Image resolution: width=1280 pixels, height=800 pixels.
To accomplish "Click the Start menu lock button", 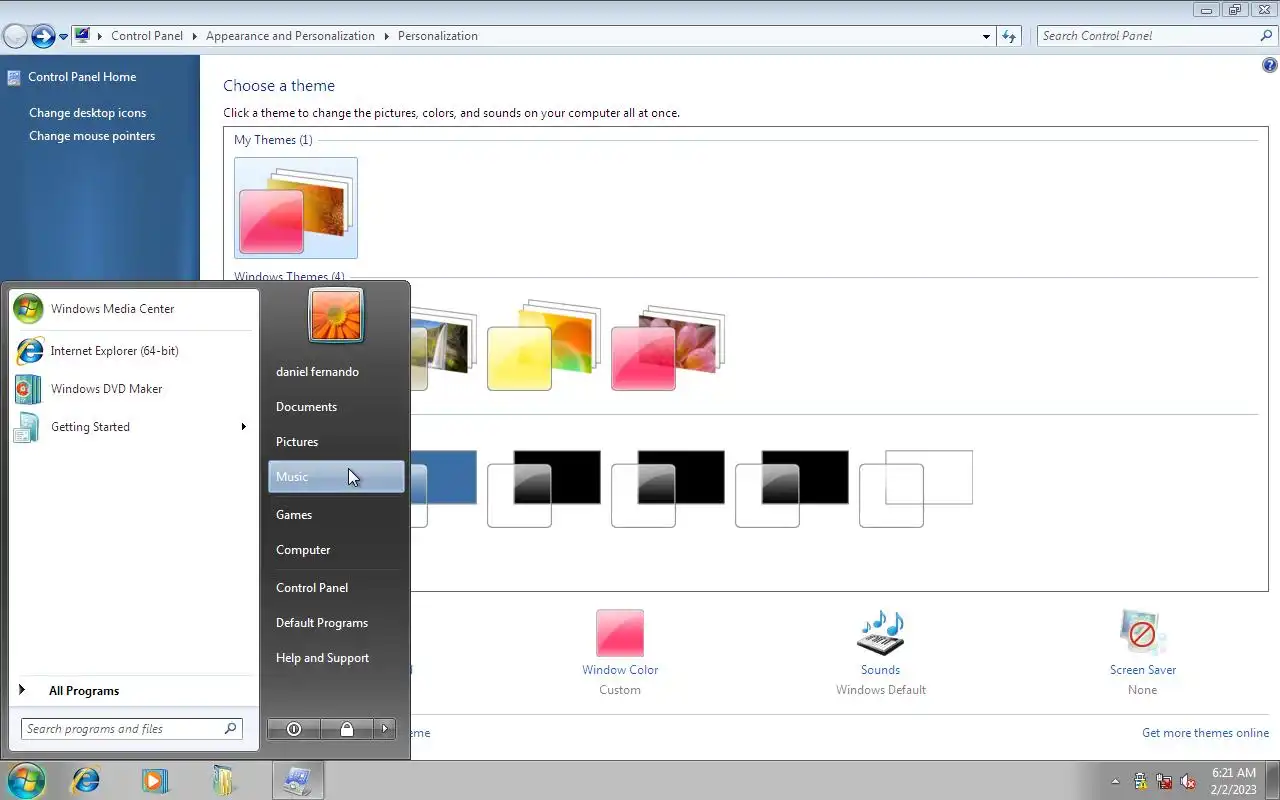I will click(347, 729).
